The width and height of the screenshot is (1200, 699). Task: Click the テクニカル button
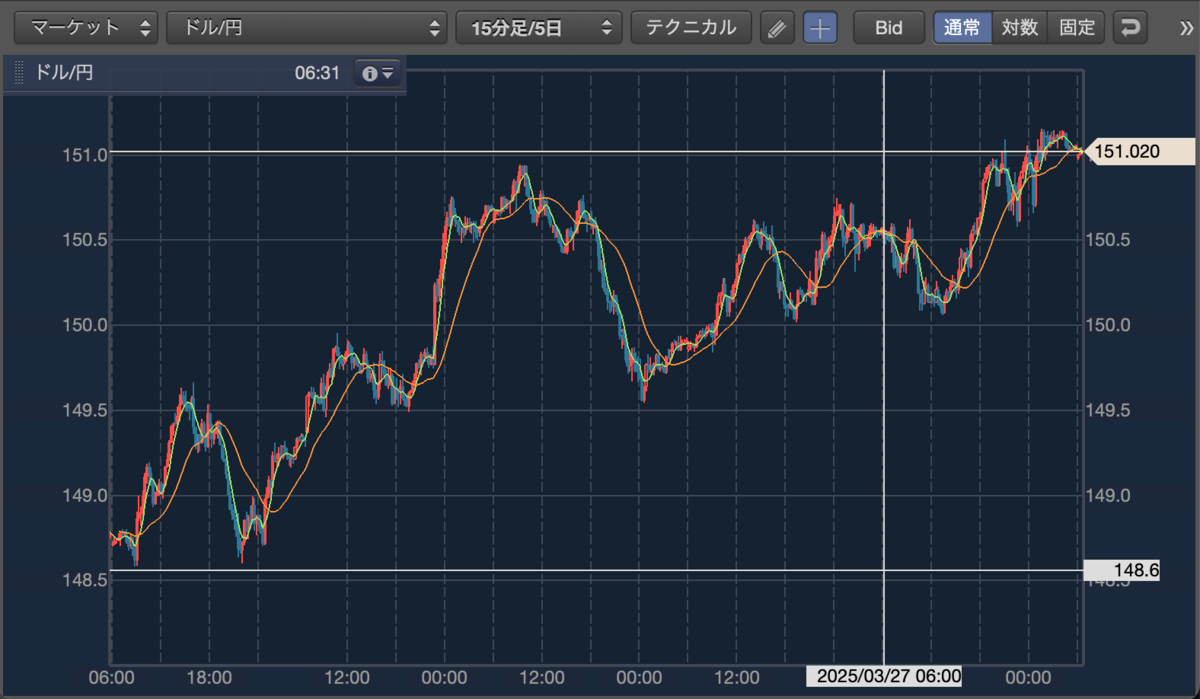tap(691, 28)
